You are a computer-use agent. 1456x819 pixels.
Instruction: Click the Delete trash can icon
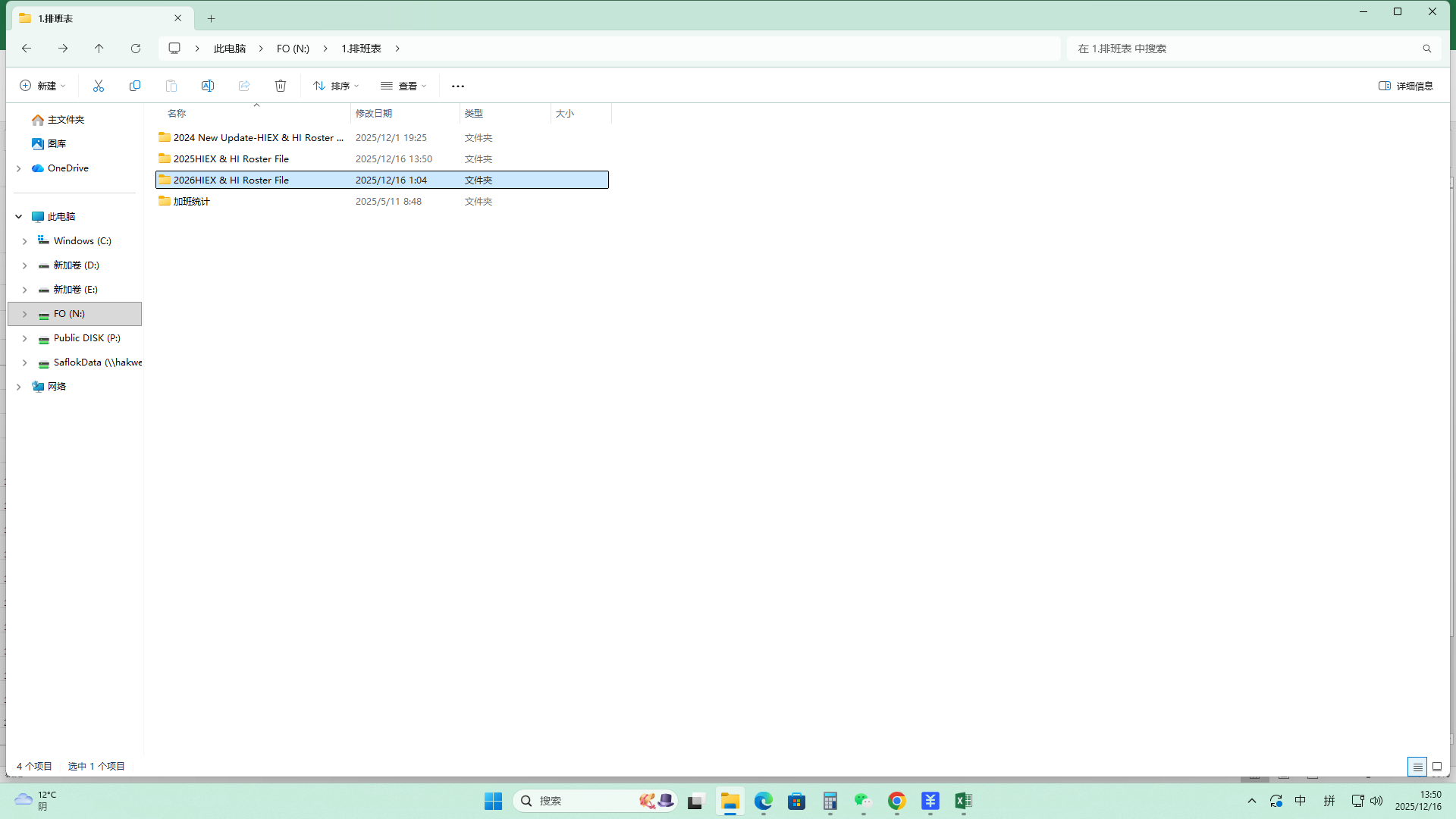coord(281,86)
